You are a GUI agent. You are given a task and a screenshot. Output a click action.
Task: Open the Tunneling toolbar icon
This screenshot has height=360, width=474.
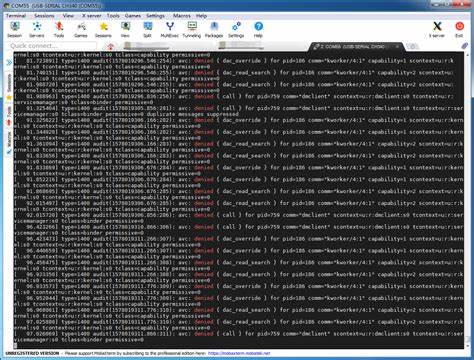(192, 29)
